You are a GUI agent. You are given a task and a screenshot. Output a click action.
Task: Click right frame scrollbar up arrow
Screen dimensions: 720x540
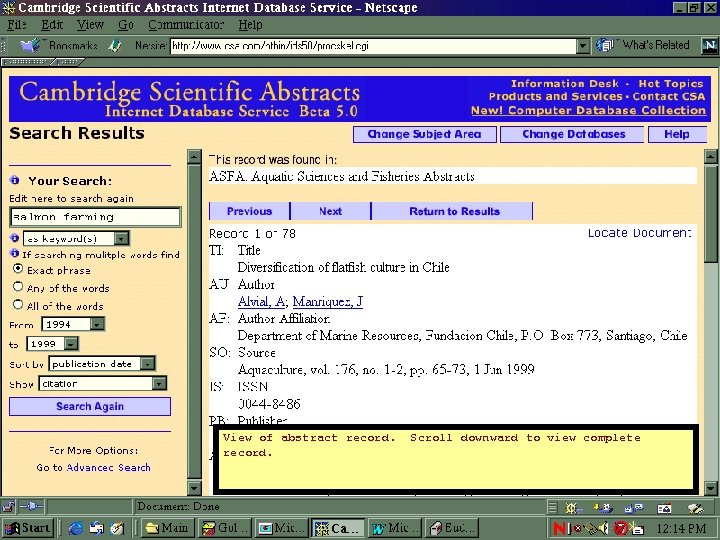(711, 157)
